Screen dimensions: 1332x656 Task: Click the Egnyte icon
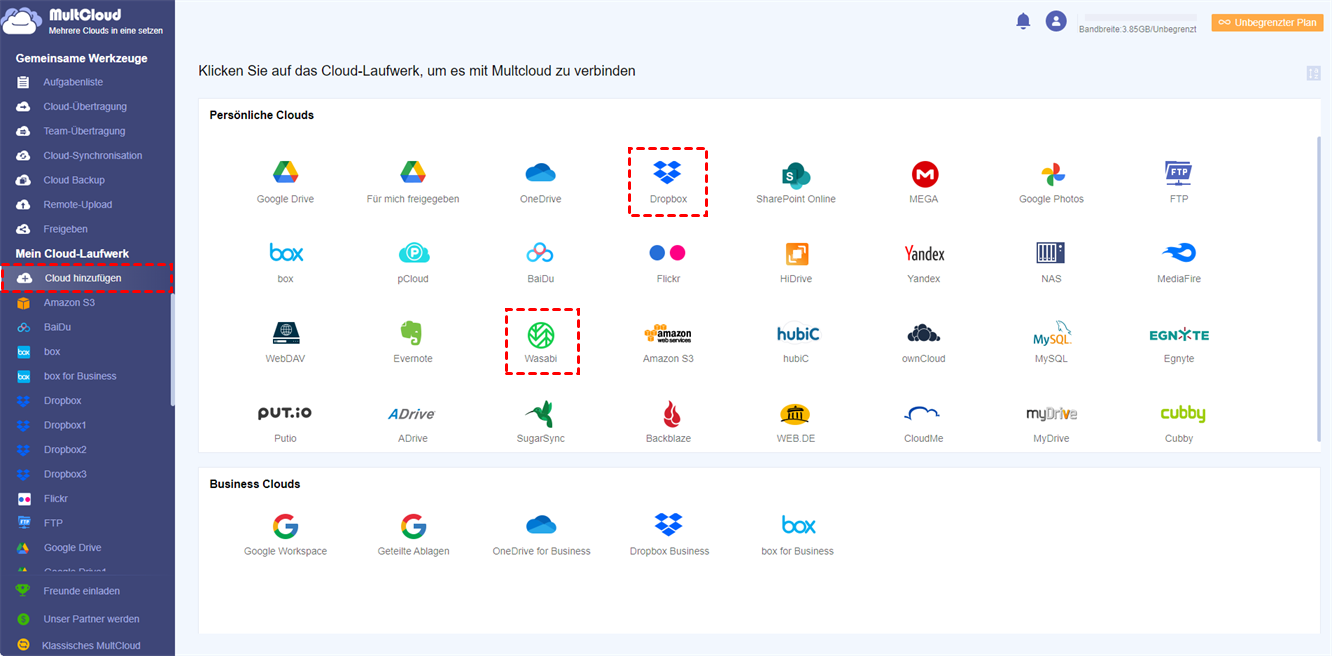coord(1179,334)
